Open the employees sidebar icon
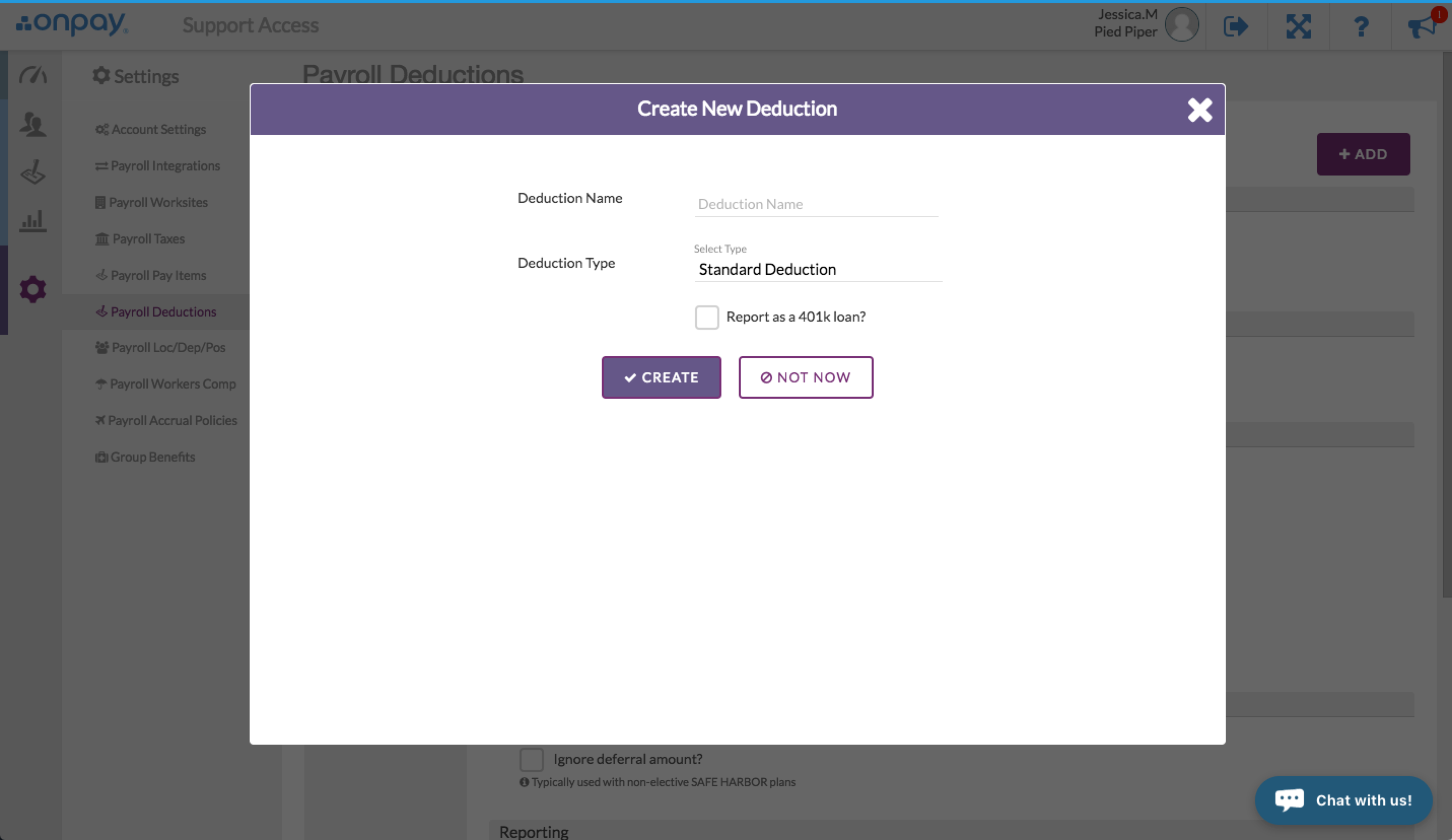The width and height of the screenshot is (1452, 840). (33, 123)
